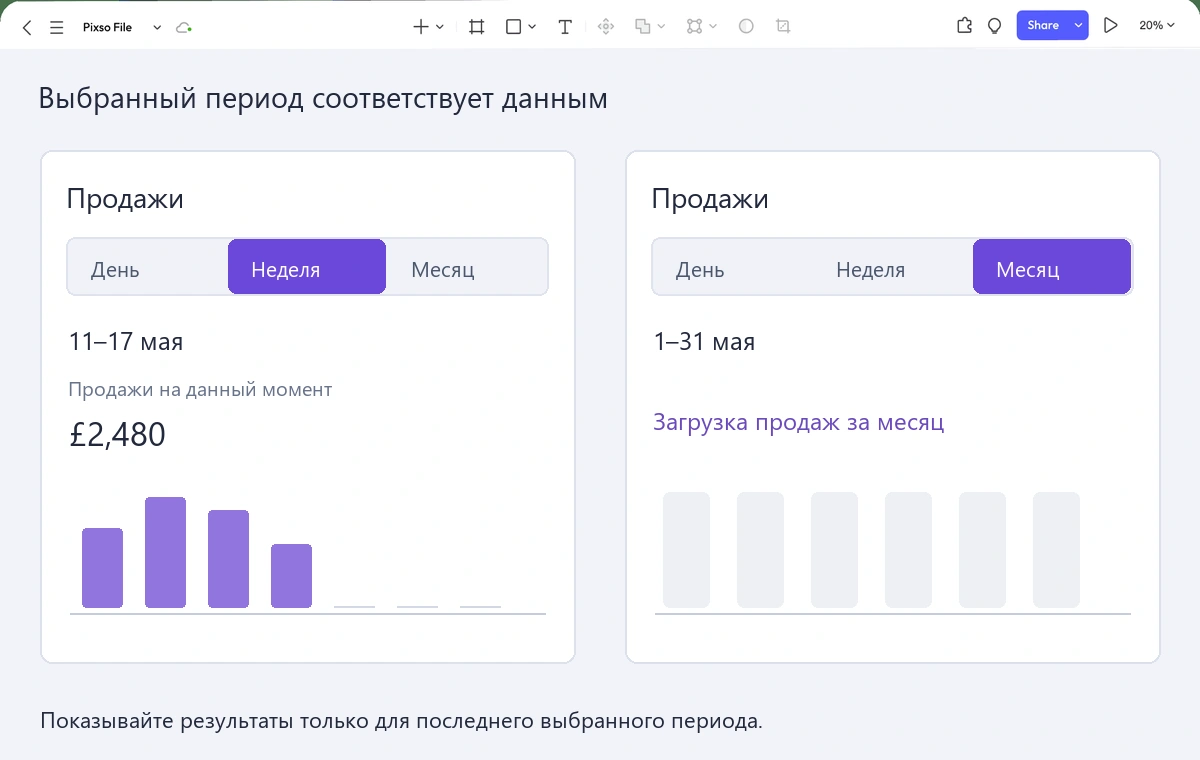Open the 20% zoom level dropdown
This screenshot has height=760, width=1200.
click(1157, 26)
